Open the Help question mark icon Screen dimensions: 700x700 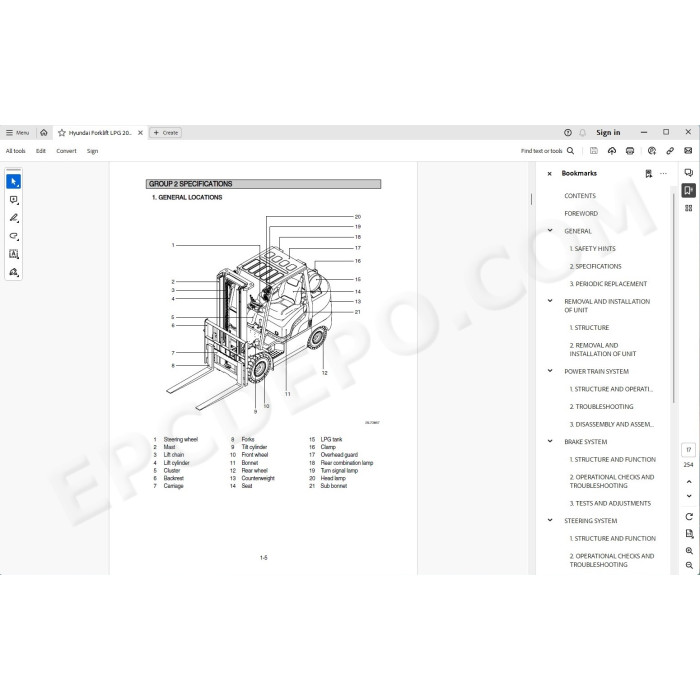[568, 133]
